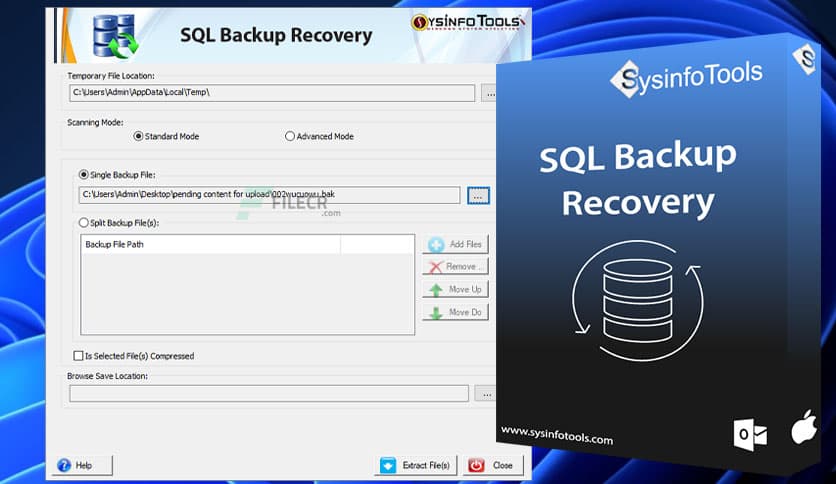Click Move Up button with green arrow
The height and width of the screenshot is (484, 836).
(456, 289)
